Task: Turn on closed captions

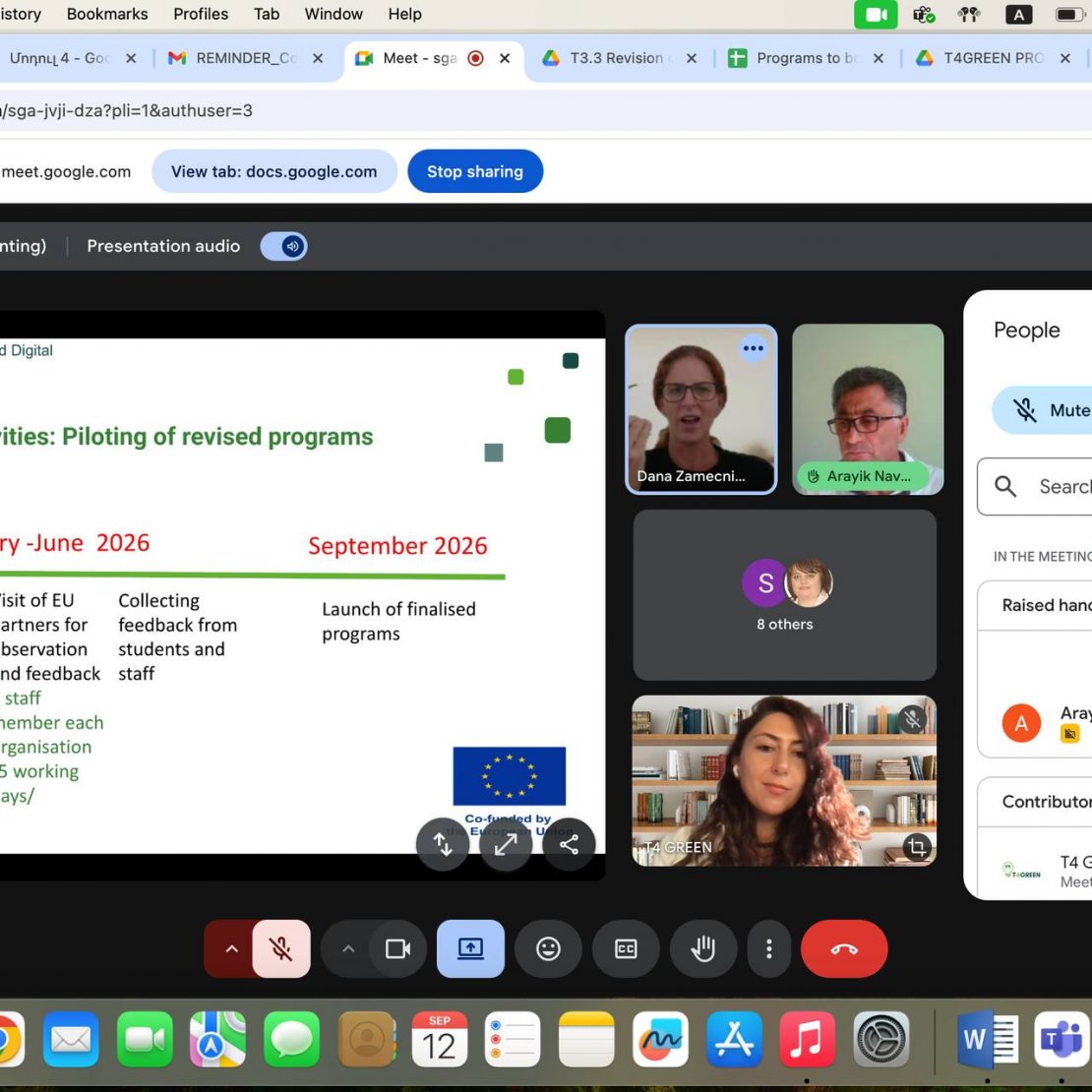Action: (626, 948)
